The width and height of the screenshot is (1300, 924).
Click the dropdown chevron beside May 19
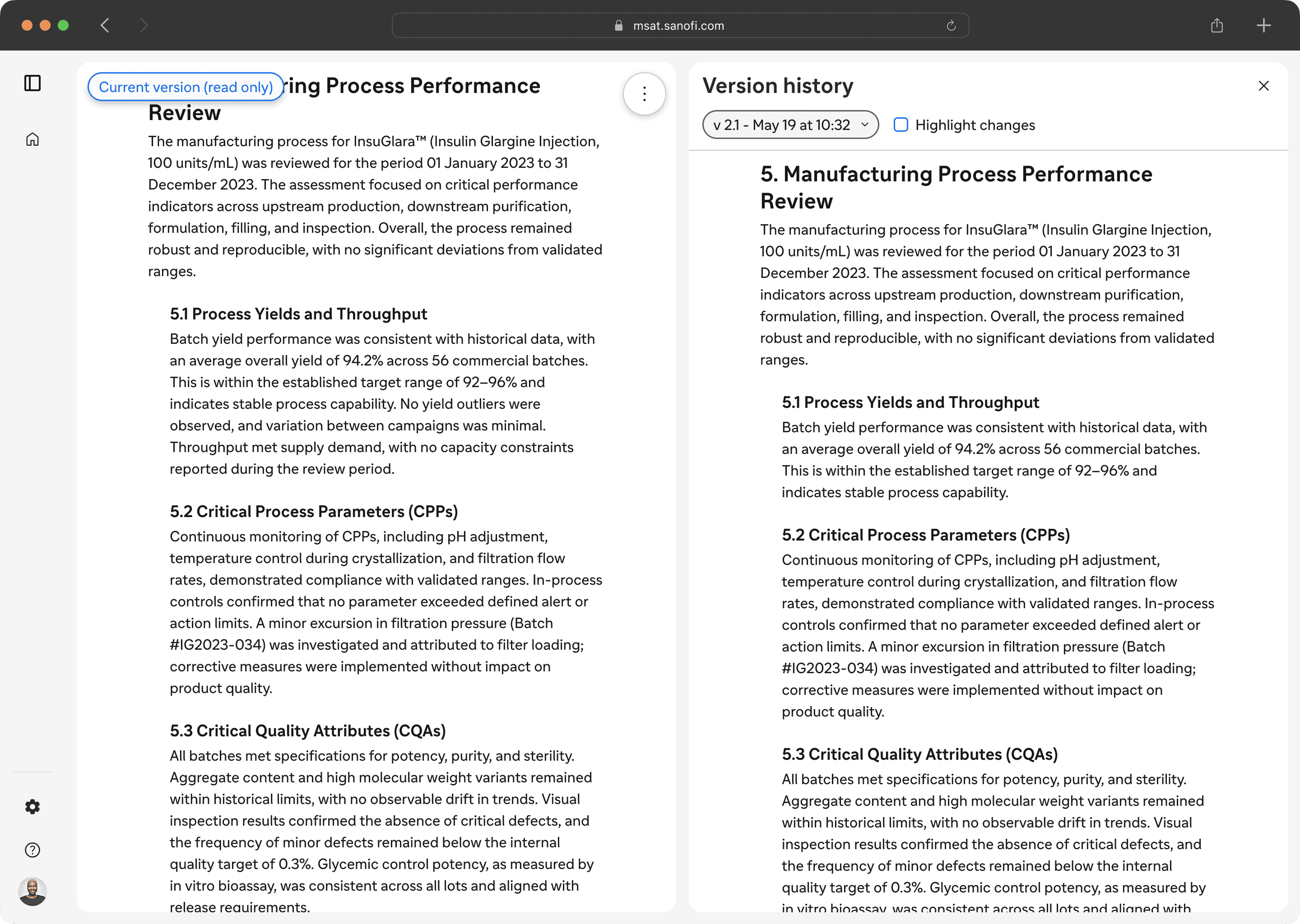pos(865,125)
